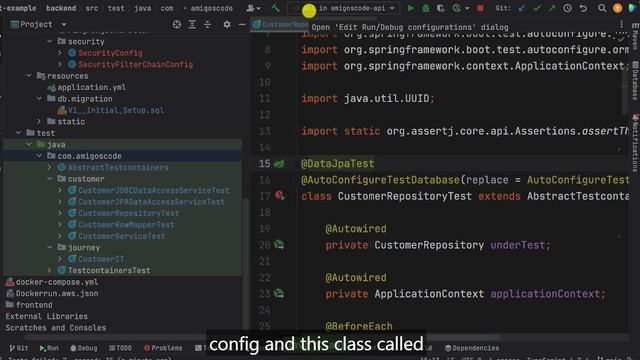
Task: Click the Spring bean gutter icon on line 15
Action: point(279,164)
